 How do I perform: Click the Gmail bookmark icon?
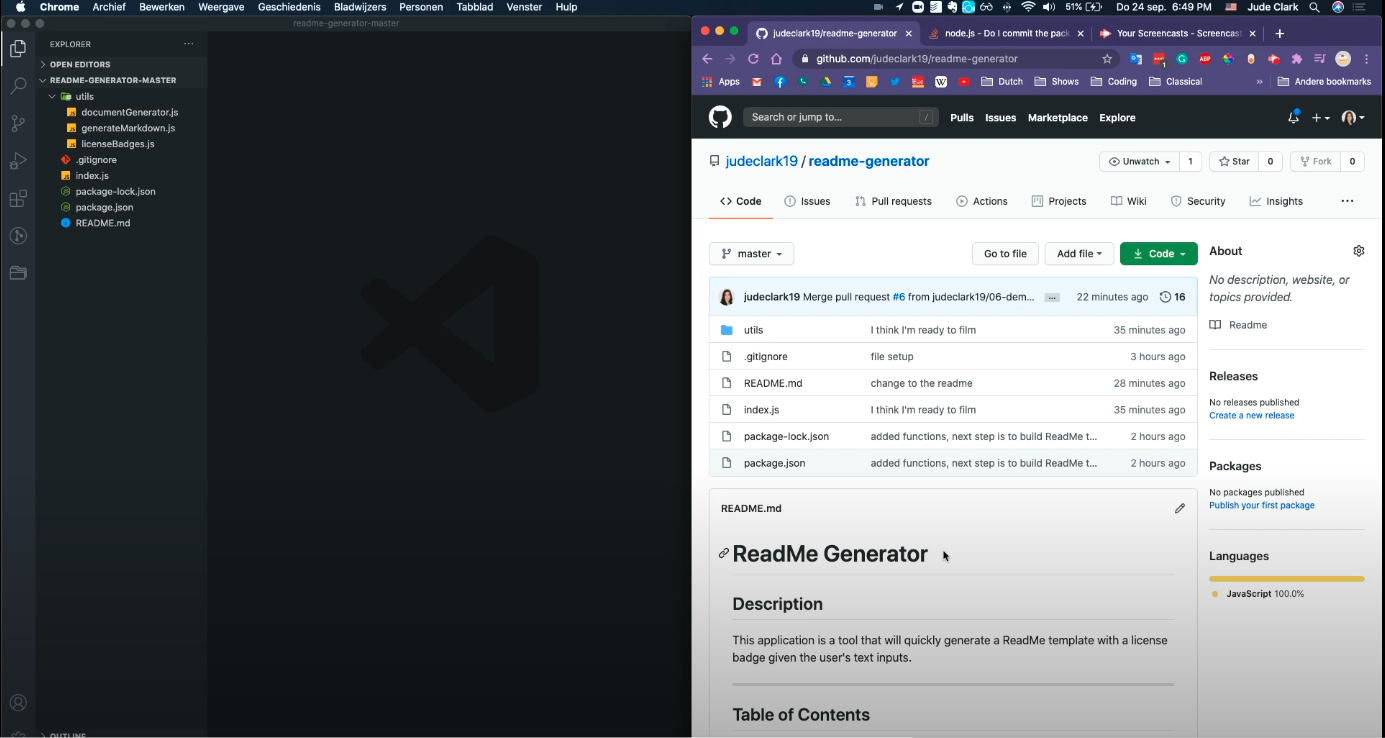tap(757, 82)
